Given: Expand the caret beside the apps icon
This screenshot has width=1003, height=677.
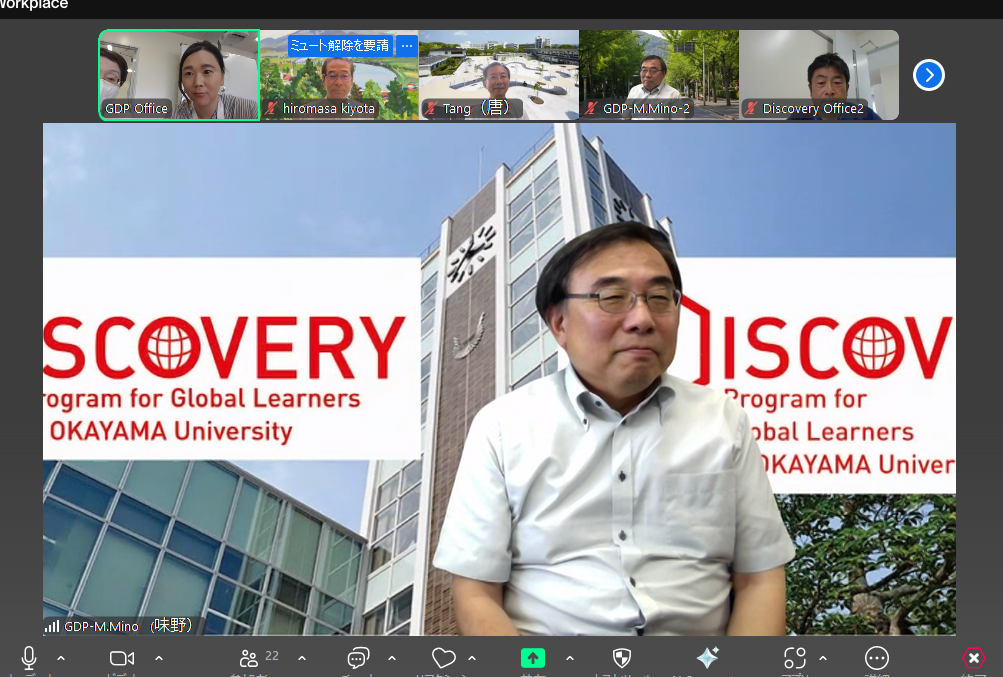Looking at the screenshot, I should pos(823,658).
